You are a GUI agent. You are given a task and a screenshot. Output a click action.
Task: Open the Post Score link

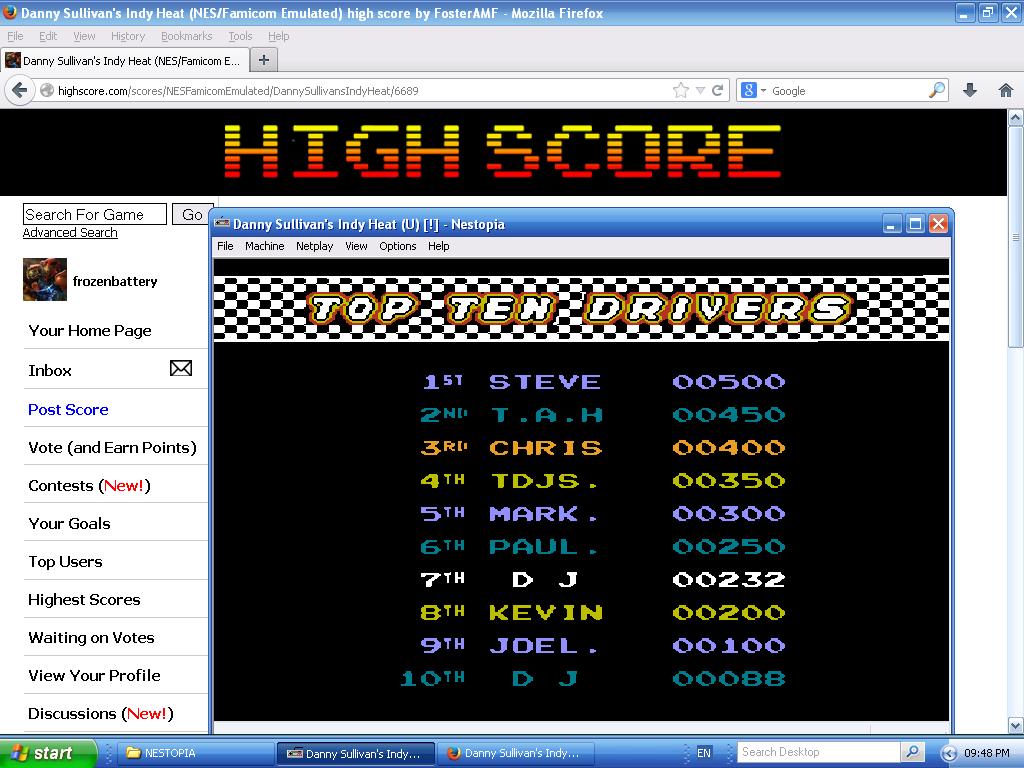pos(69,409)
